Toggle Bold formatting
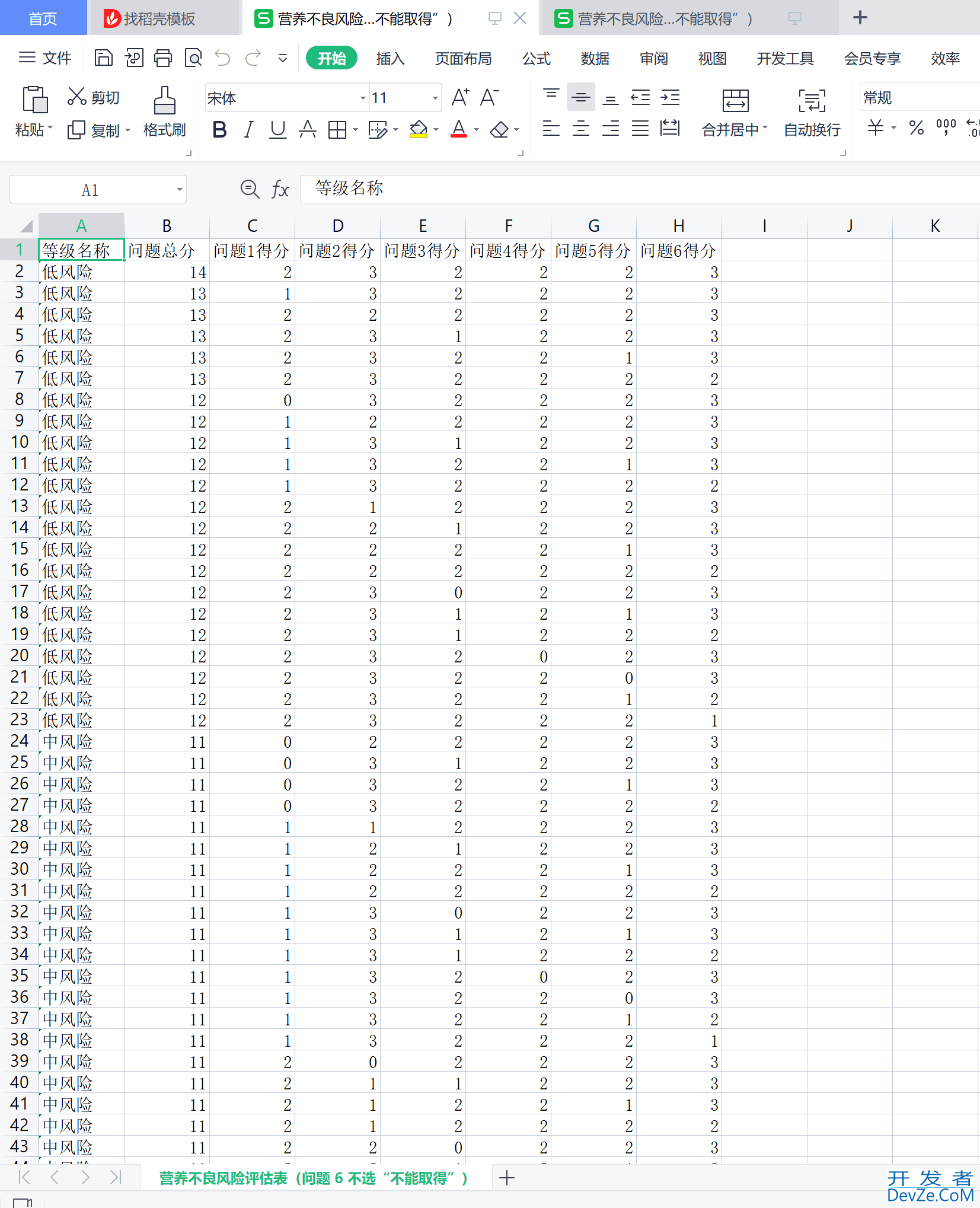The width and height of the screenshot is (980, 1208). (219, 129)
